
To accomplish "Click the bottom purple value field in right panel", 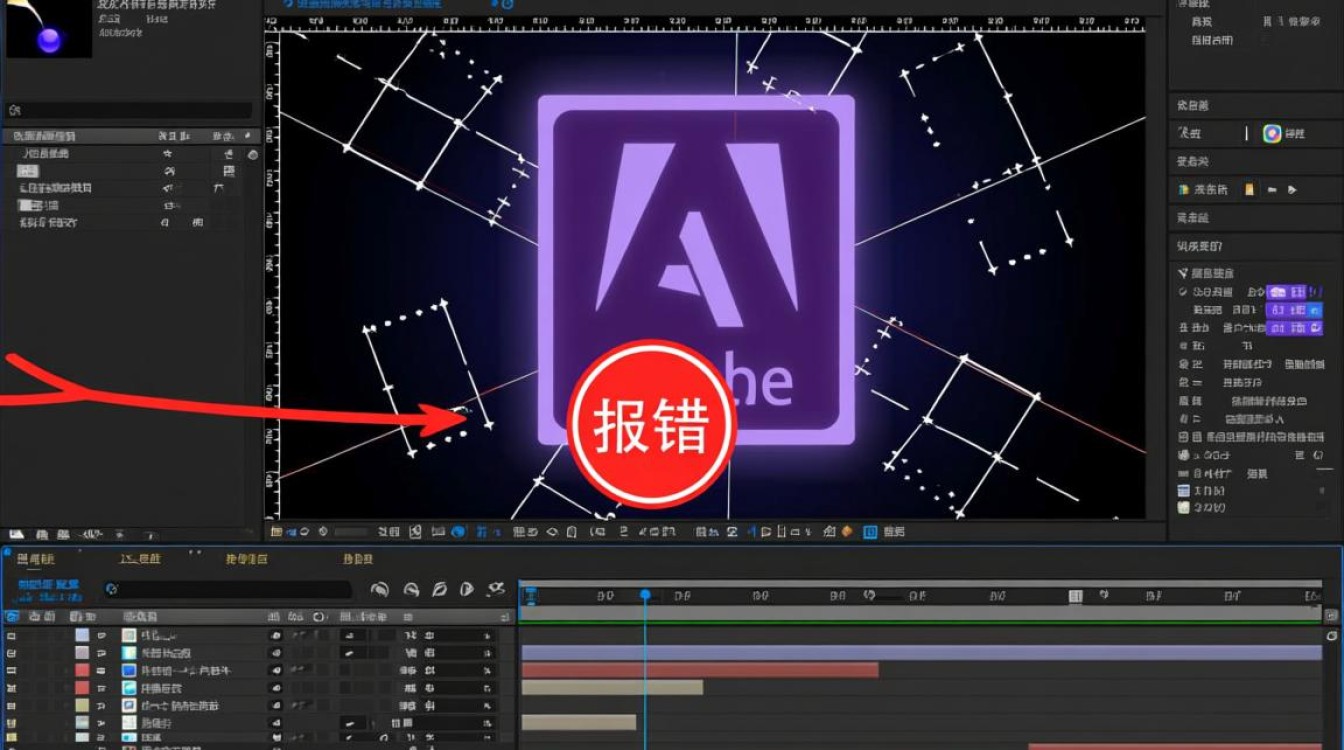I will click(x=1294, y=328).
